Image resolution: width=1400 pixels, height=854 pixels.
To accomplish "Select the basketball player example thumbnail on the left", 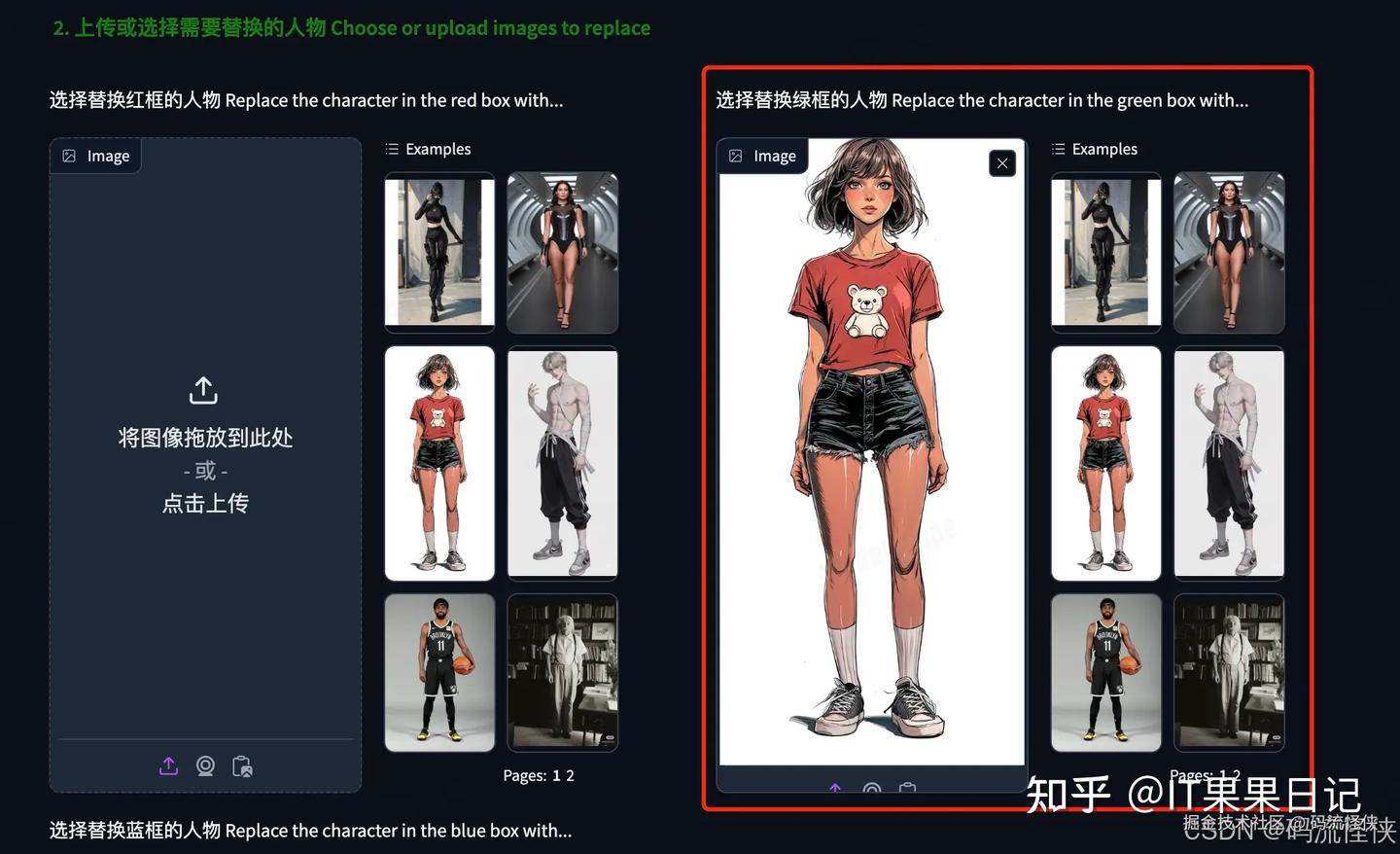I will pos(439,672).
